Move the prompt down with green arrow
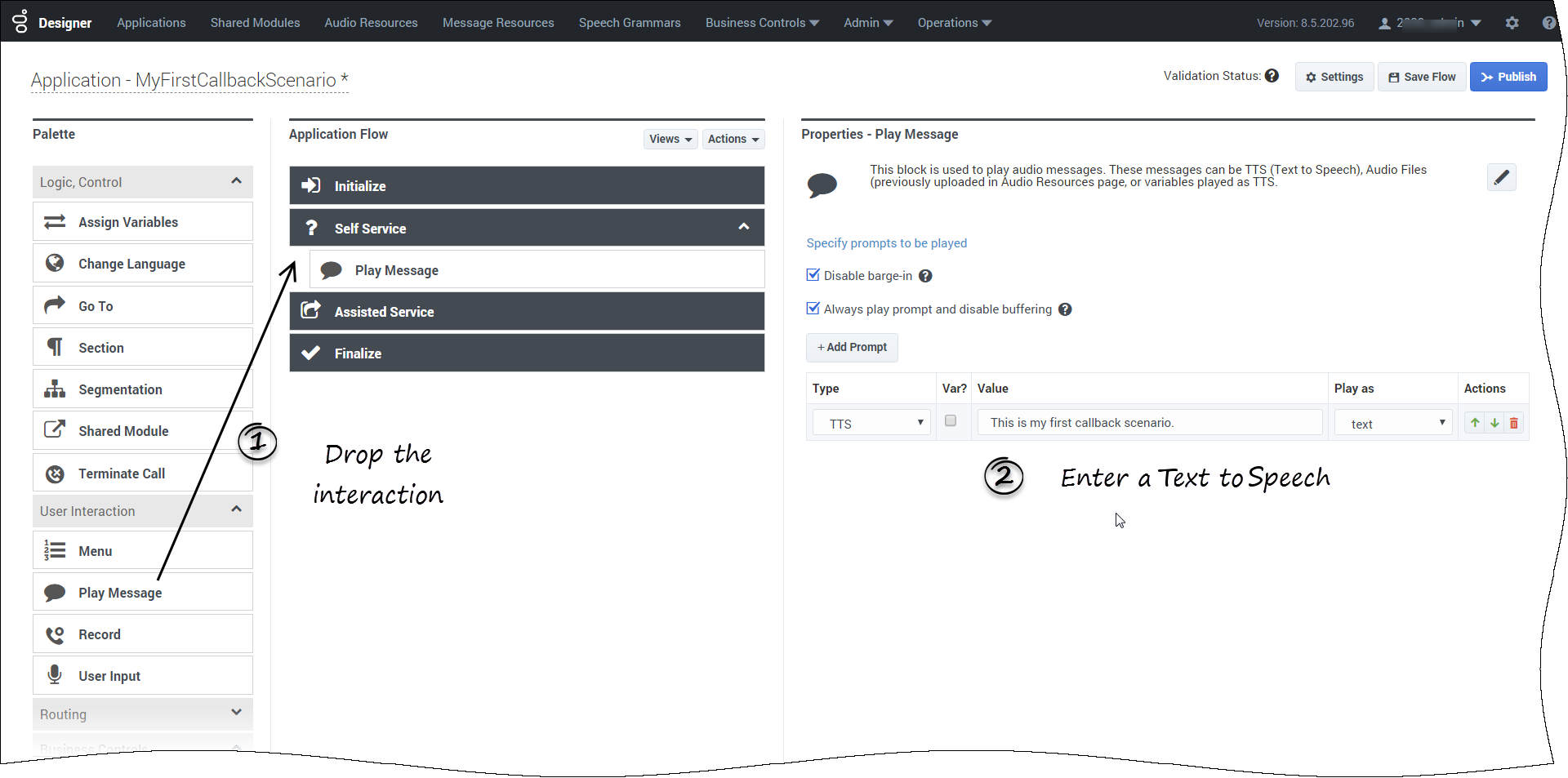 pyautogui.click(x=1494, y=423)
